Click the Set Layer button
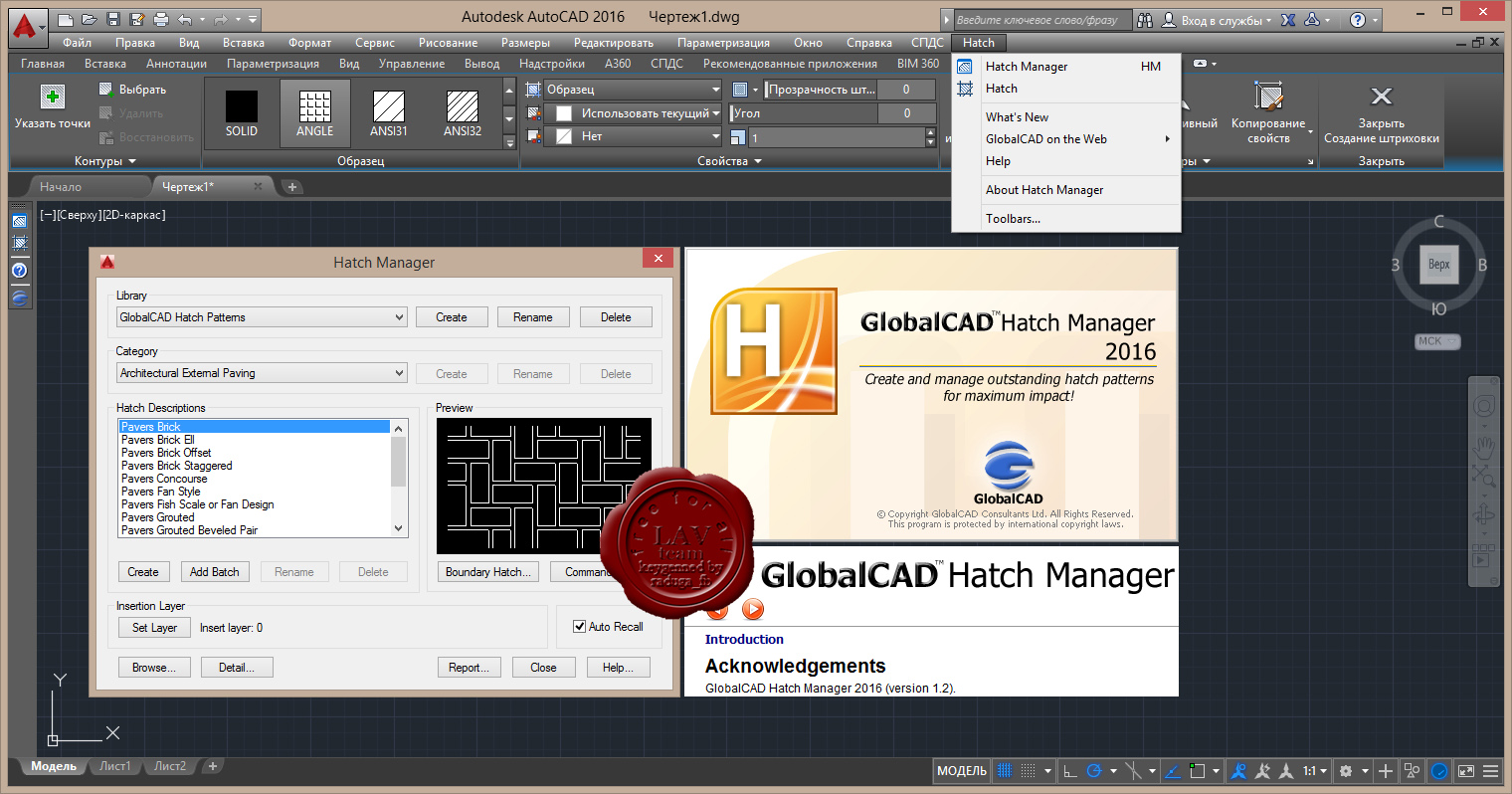 (x=154, y=628)
